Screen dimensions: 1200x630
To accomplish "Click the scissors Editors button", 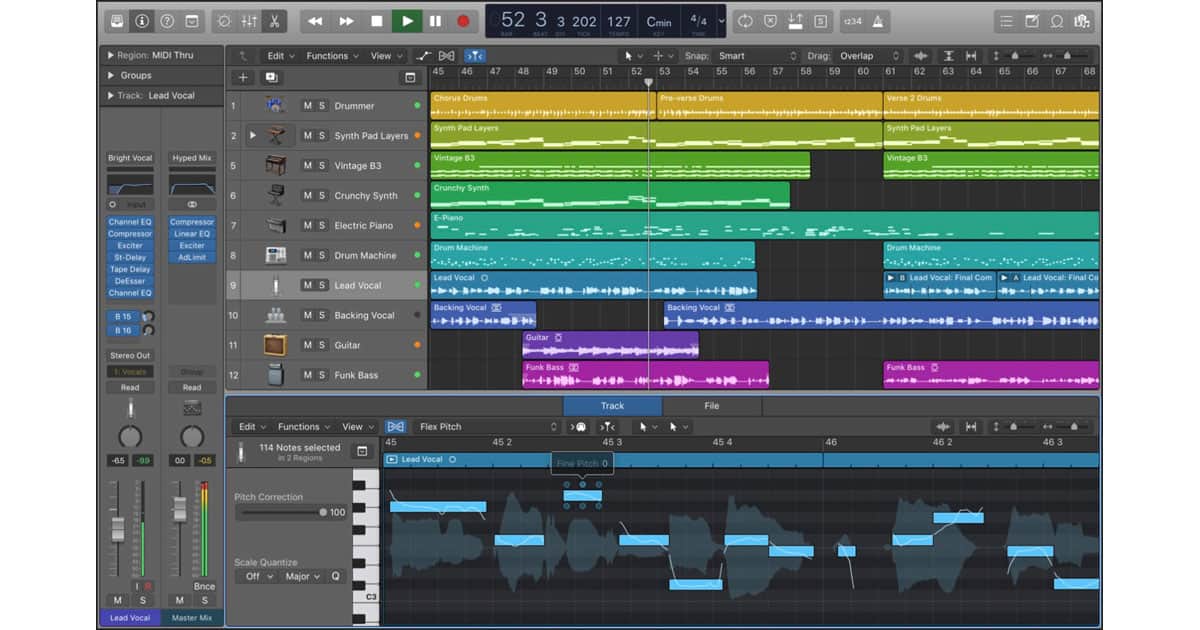I will [274, 20].
